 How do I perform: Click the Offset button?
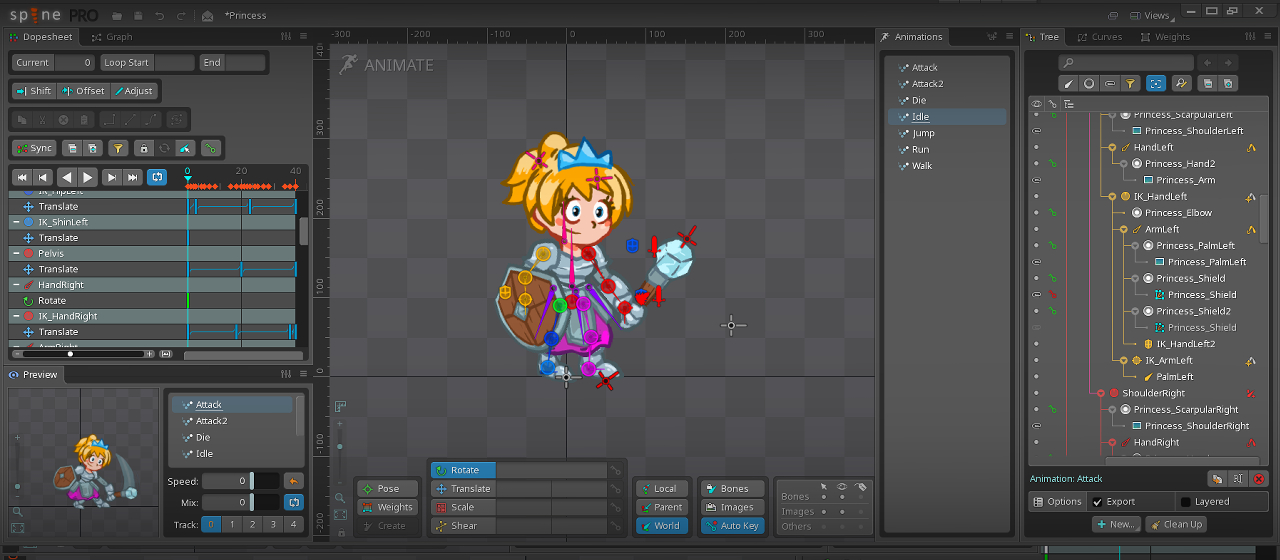(83, 91)
